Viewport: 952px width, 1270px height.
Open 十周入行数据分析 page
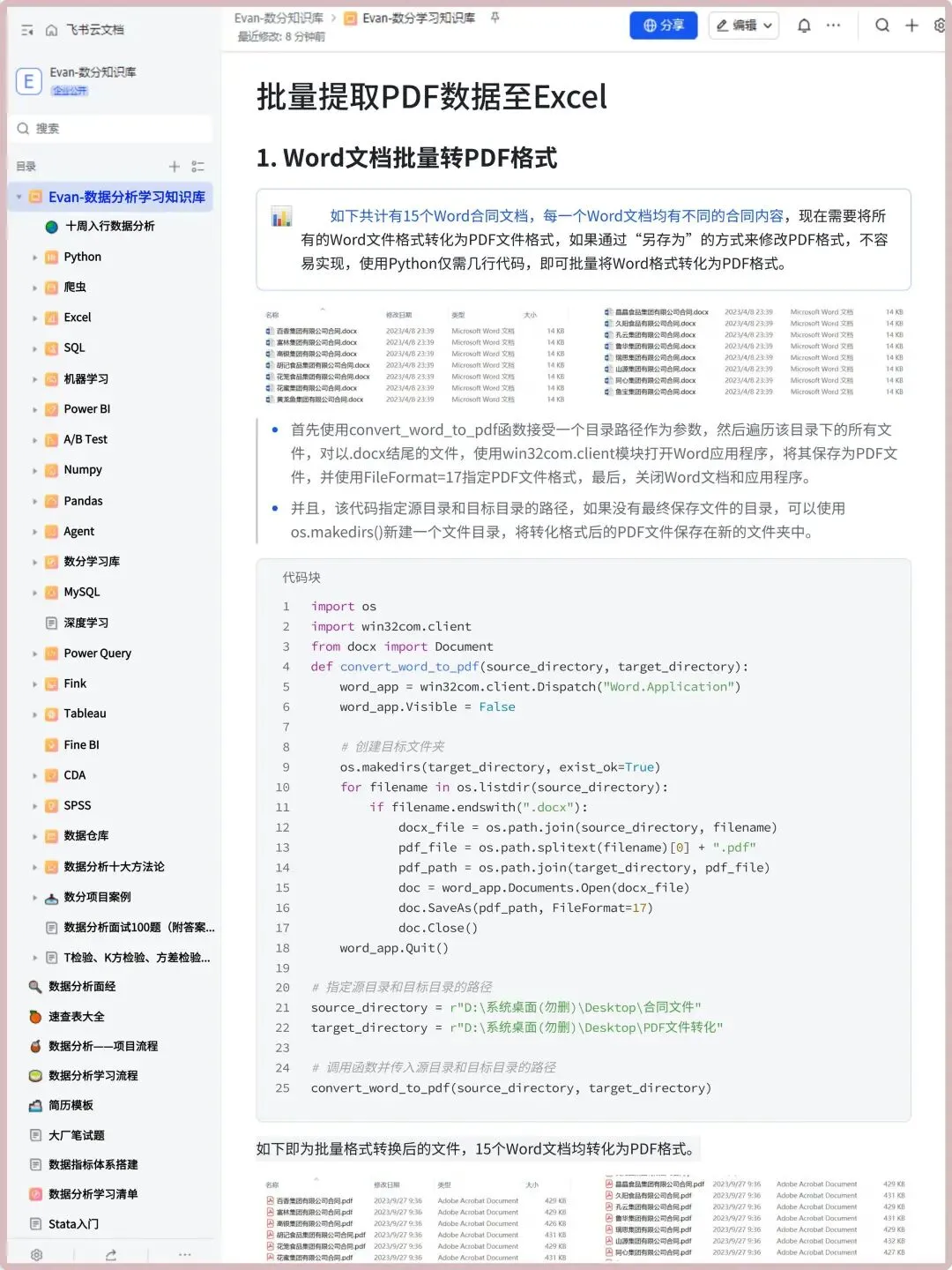pyautogui.click(x=110, y=227)
